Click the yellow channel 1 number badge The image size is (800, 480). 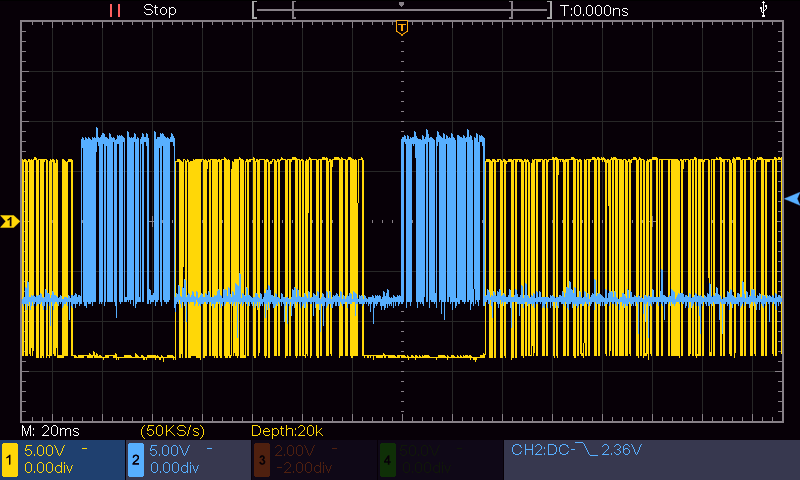click(x=11, y=460)
